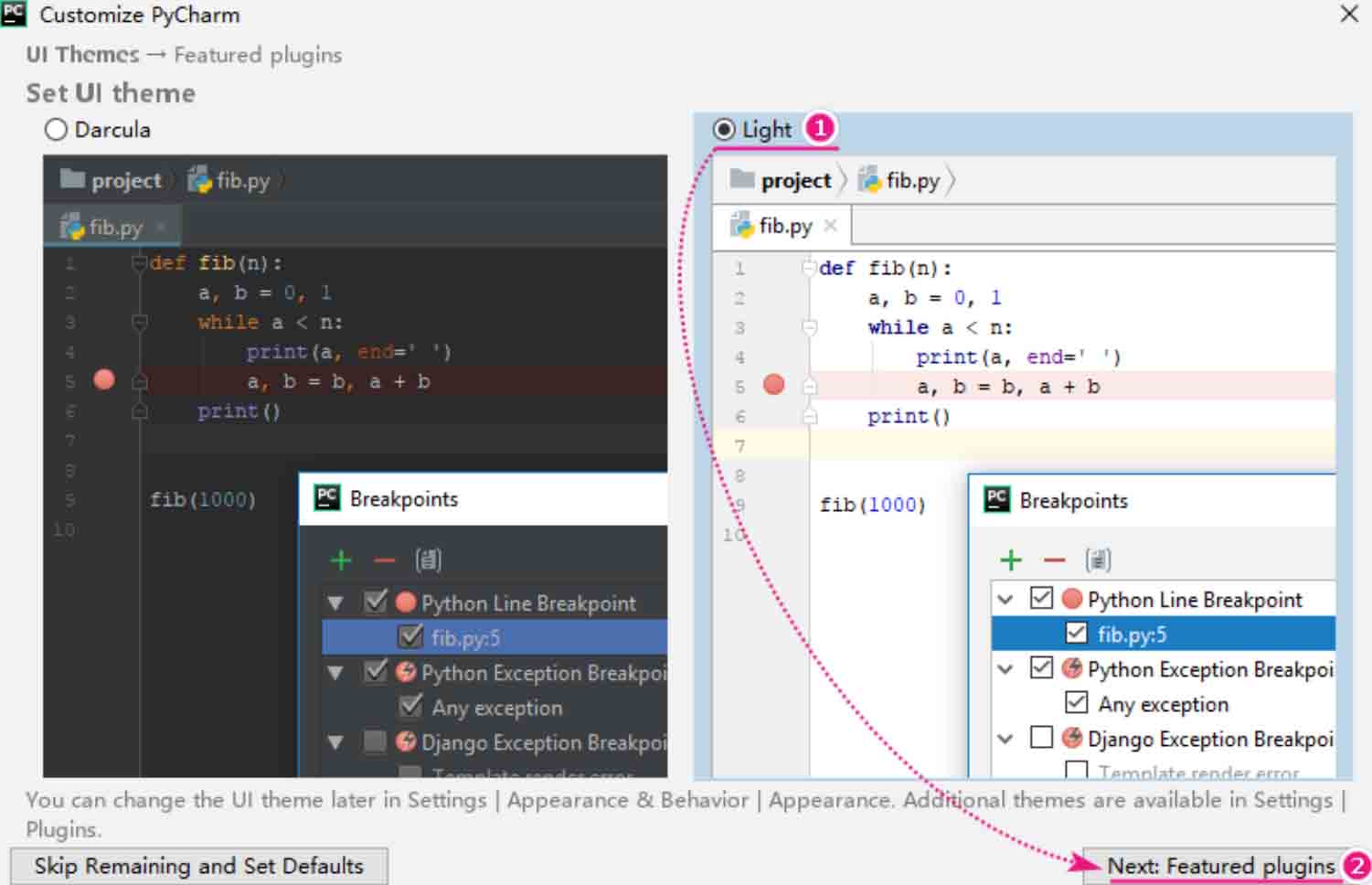Viewport: 1372px width, 885px height.
Task: Click fold marker beside while line in Light preview
Action: pos(809,326)
